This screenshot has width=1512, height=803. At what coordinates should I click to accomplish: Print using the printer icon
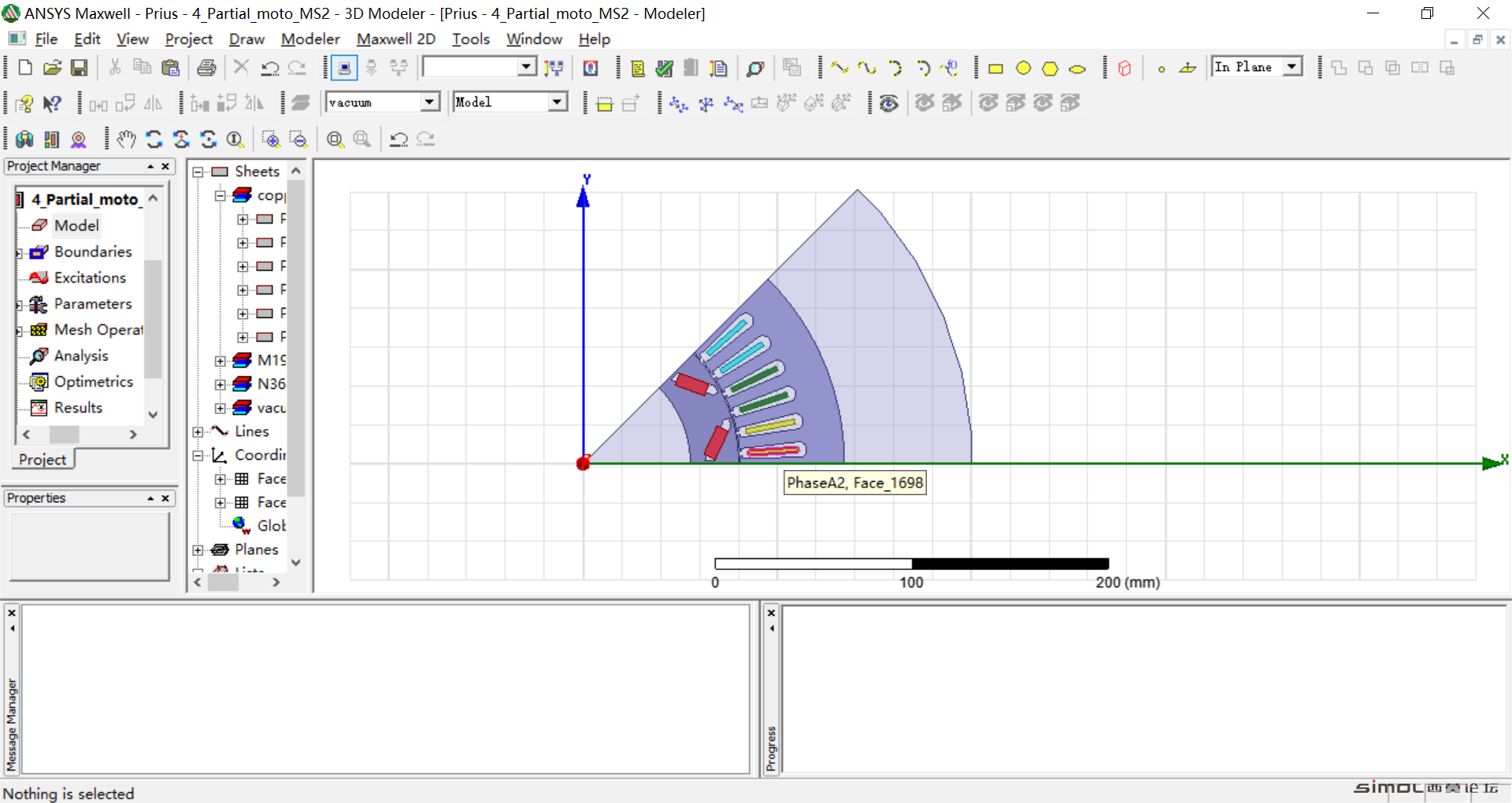click(206, 68)
